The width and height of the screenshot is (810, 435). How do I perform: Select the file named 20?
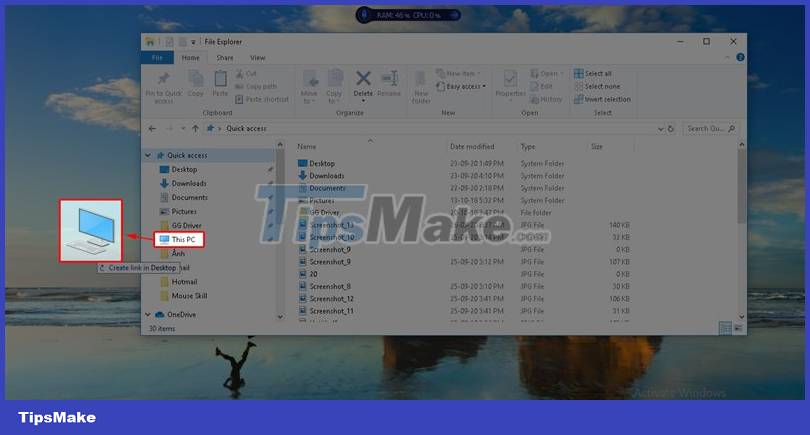(x=463, y=274)
